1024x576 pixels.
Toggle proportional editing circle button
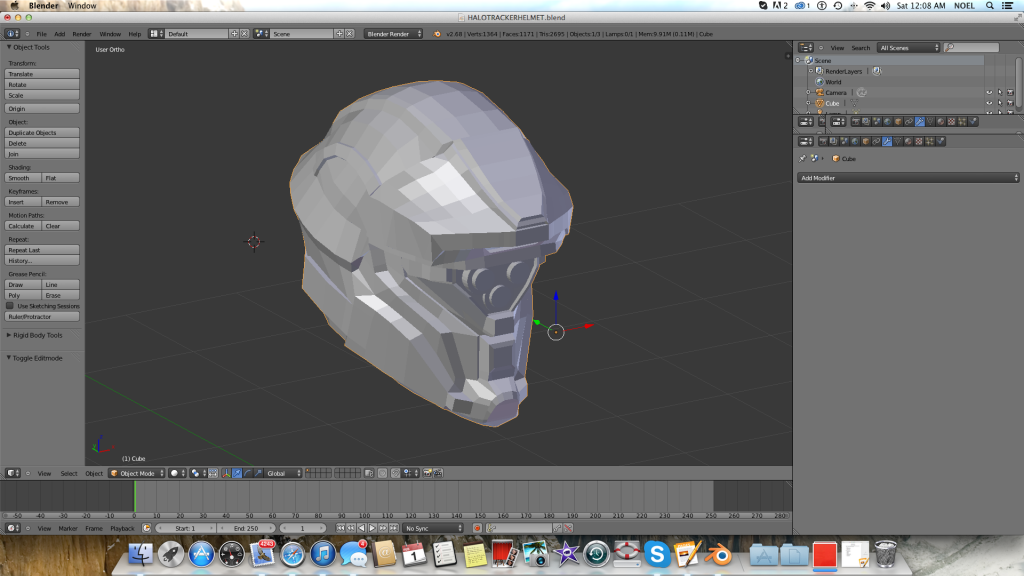pos(382,473)
